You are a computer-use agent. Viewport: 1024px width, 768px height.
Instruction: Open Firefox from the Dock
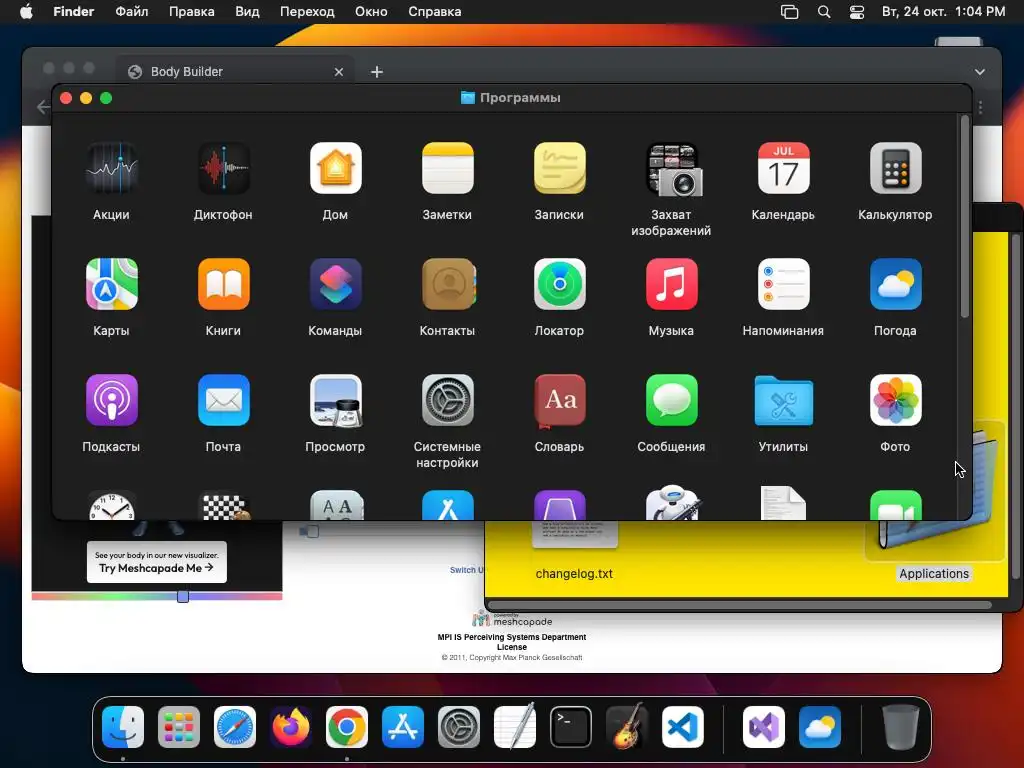tap(291, 727)
